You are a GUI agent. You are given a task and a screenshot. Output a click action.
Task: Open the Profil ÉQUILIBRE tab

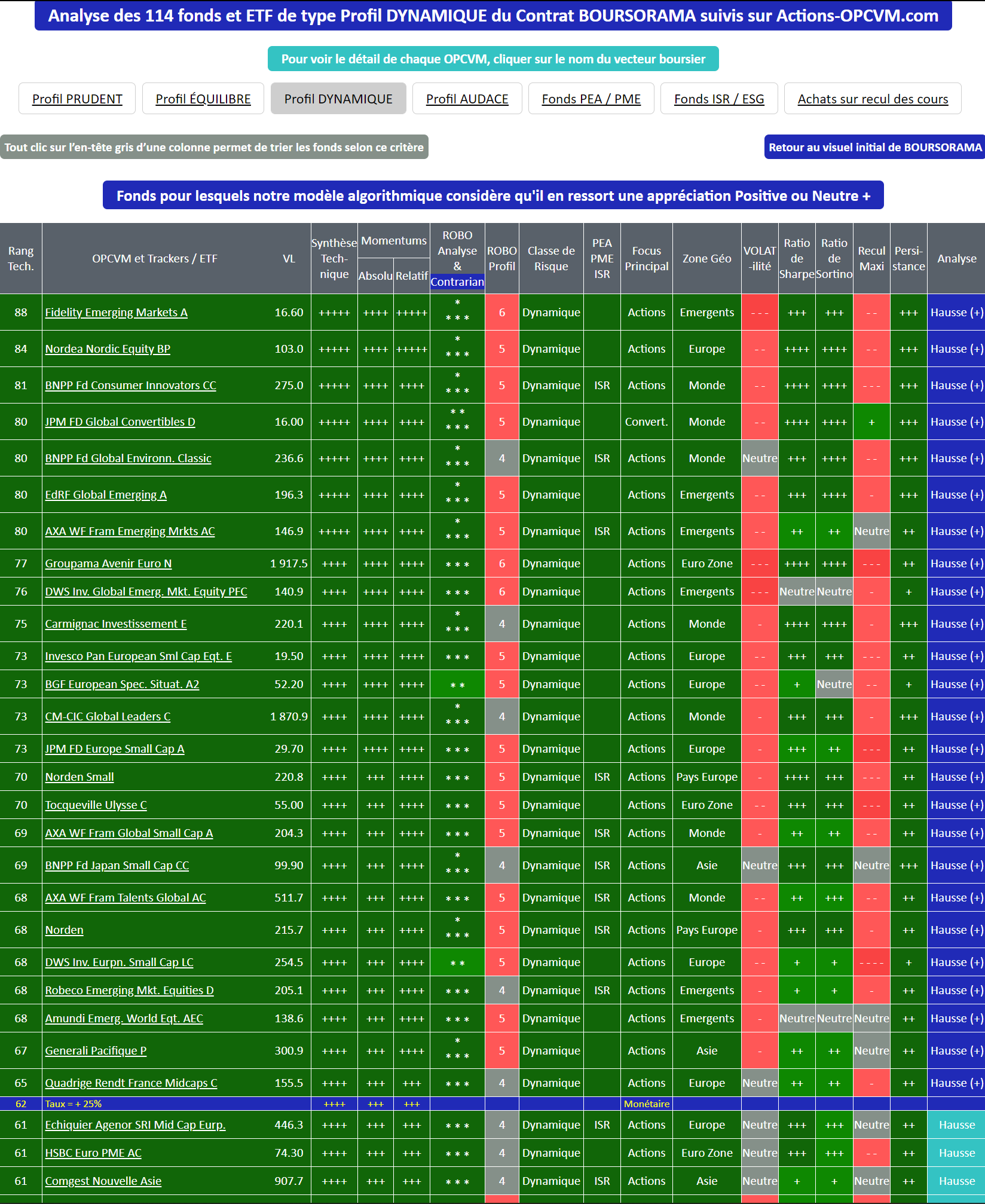pos(203,99)
